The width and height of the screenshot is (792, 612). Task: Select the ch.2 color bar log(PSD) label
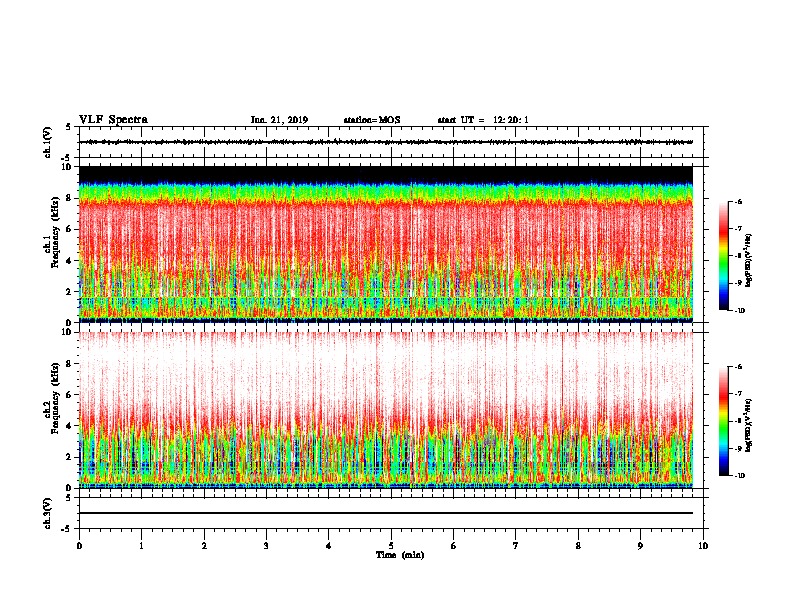[749, 425]
